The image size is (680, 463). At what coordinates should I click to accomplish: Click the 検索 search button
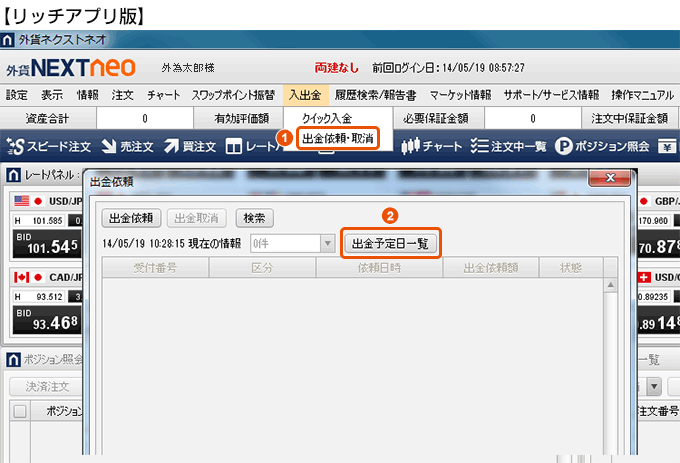(254, 217)
